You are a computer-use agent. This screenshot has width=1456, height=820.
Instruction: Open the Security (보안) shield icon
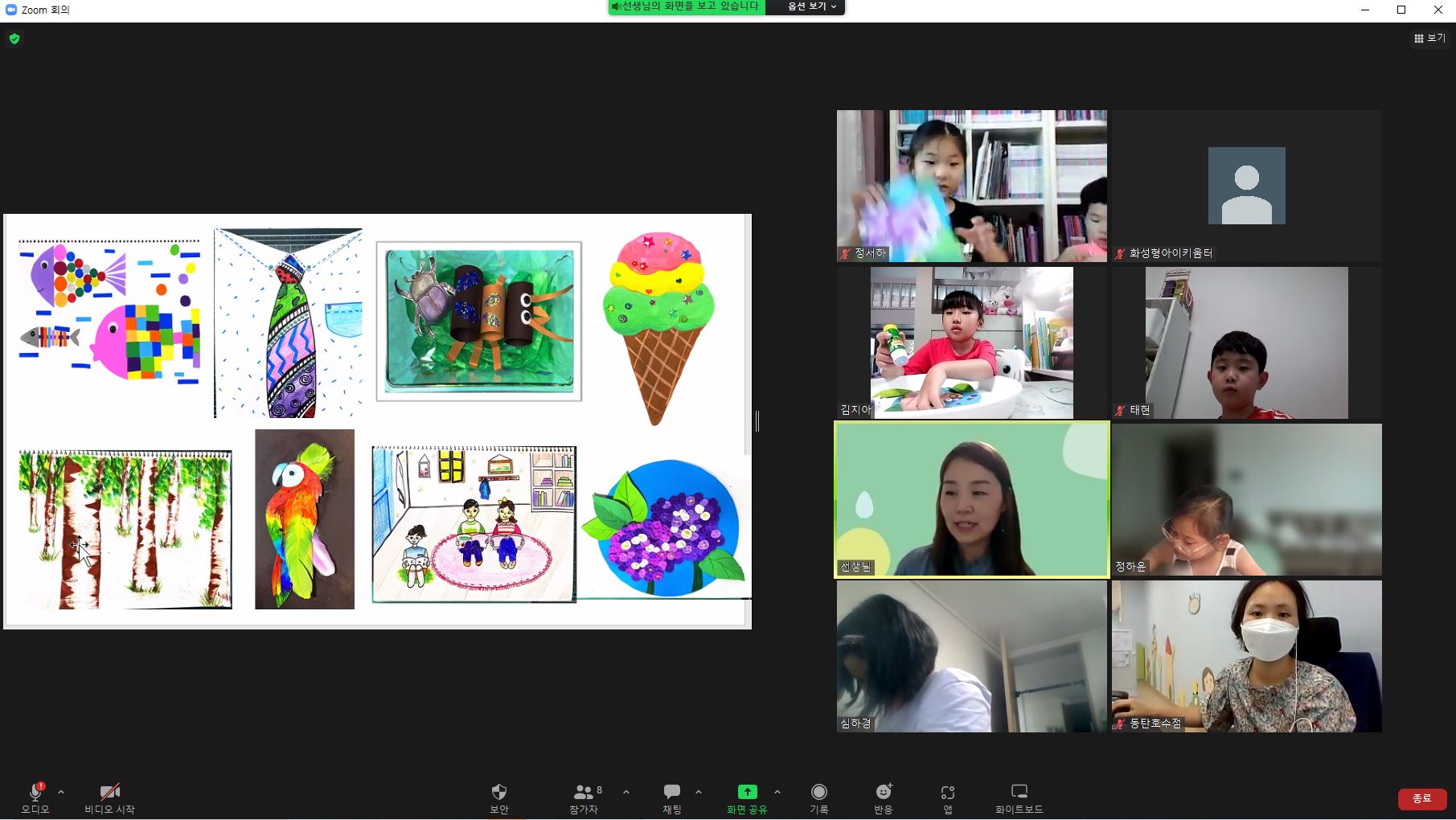point(498,793)
